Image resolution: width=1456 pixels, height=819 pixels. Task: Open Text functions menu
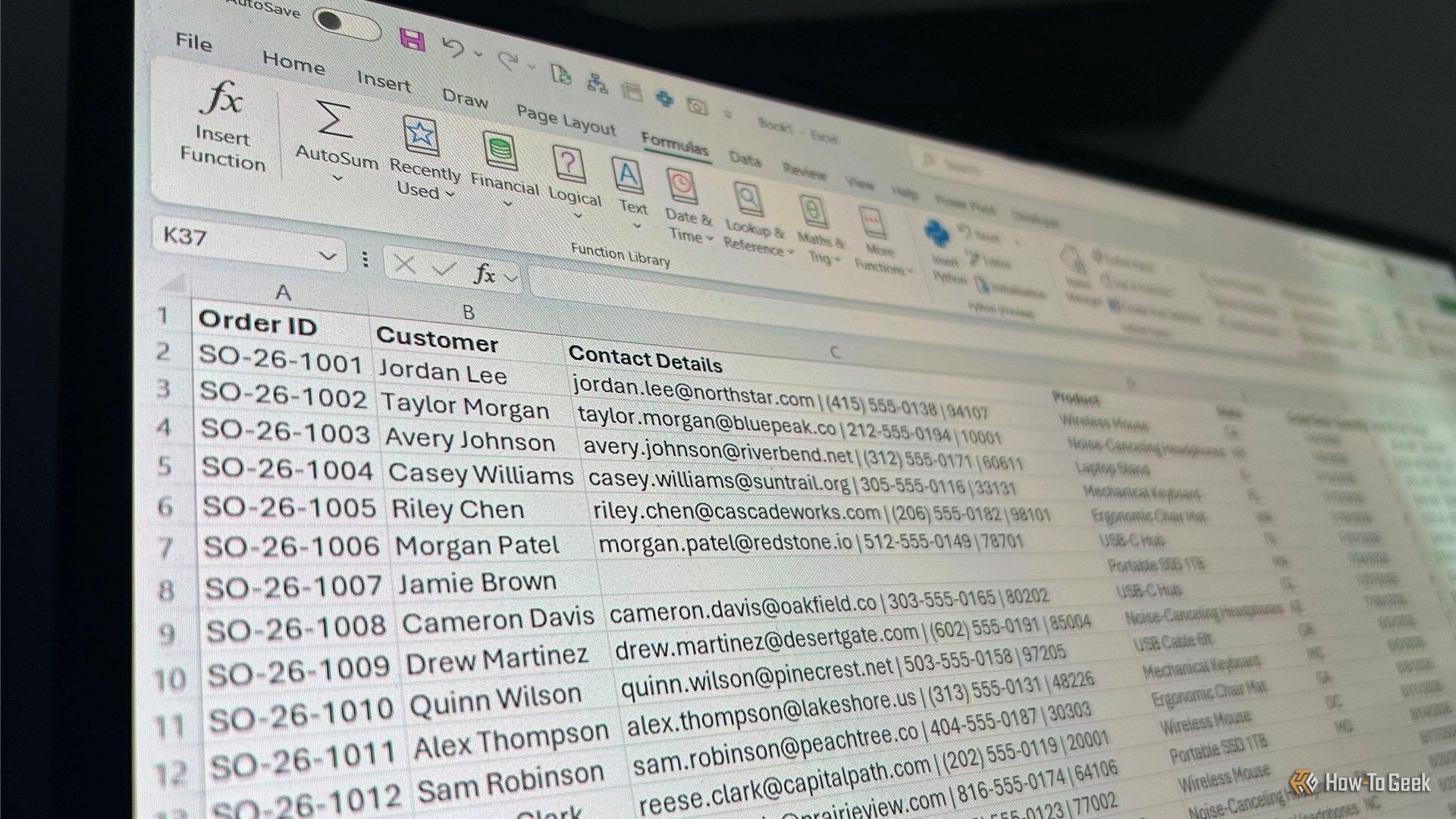630,193
